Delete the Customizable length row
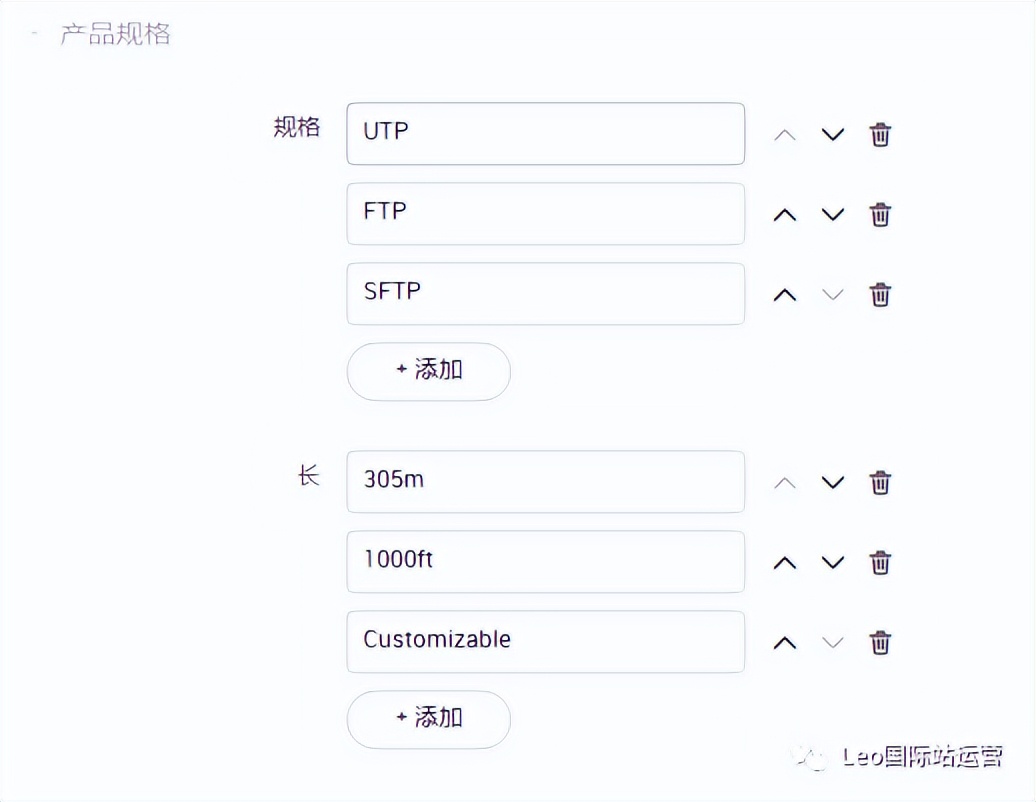Viewport: 1036px width, 802px height. (880, 642)
